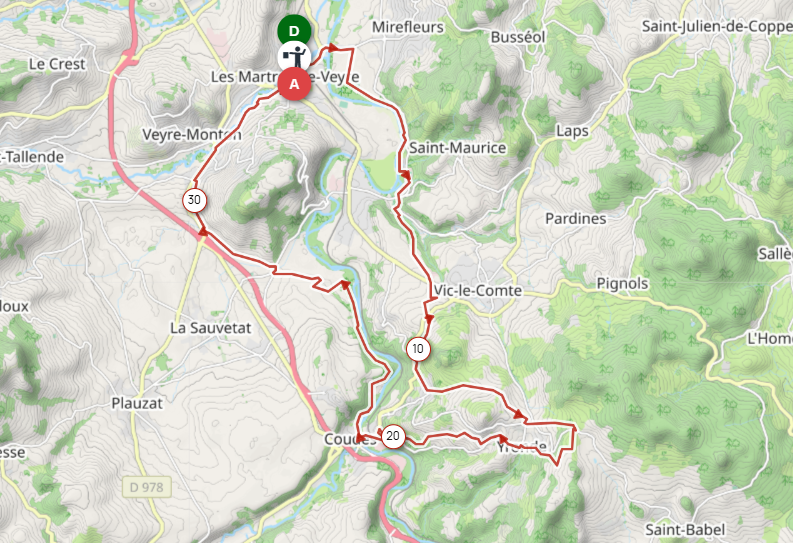Click the route direction arrow near Mirefleurs

(333, 48)
